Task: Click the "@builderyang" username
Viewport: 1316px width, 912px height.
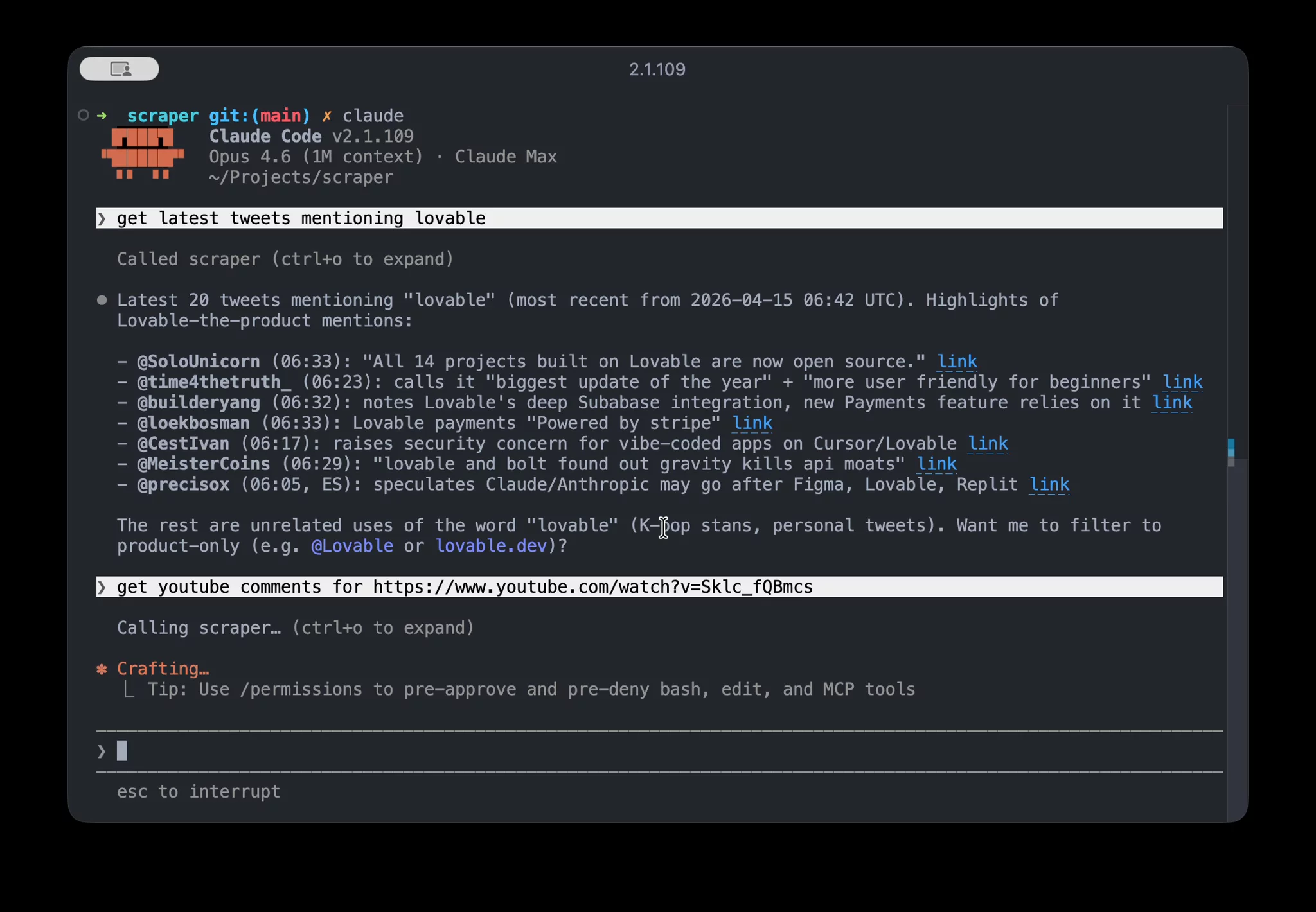Action: point(199,403)
